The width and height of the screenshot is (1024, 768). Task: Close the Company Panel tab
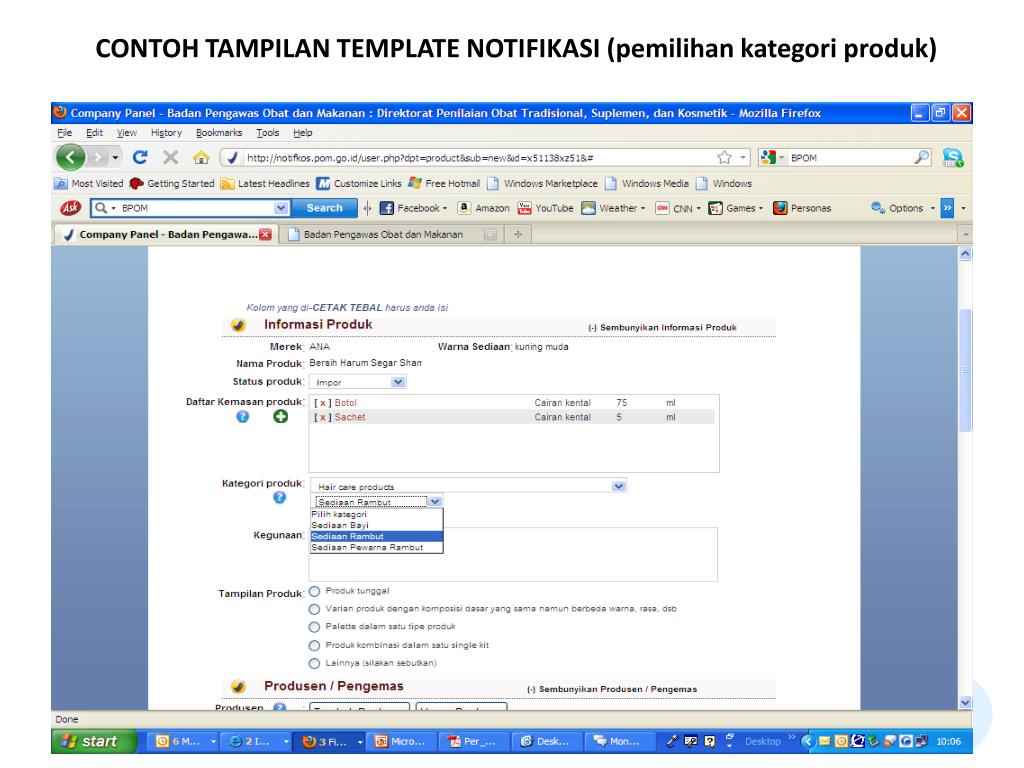pyautogui.click(x=265, y=234)
